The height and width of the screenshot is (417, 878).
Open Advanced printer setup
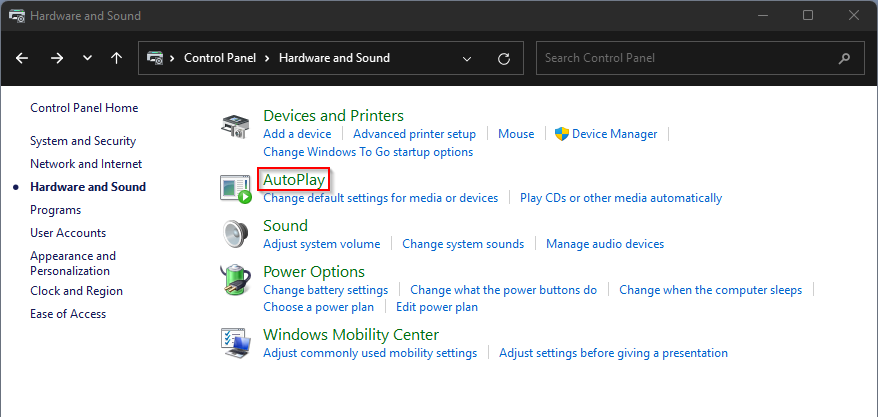tap(414, 134)
